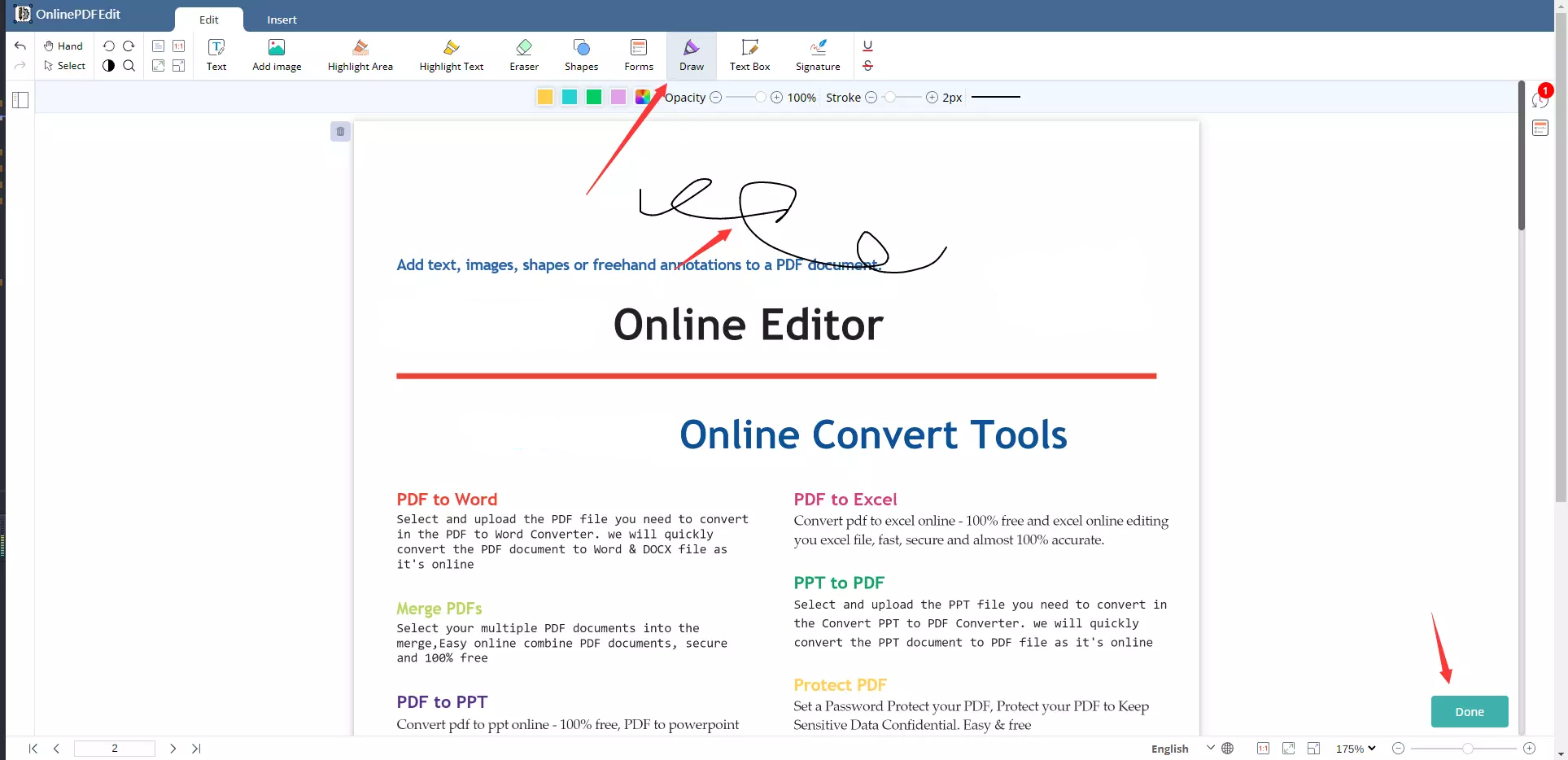This screenshot has width=1568, height=760.
Task: Select the Eraser tool
Action: (524, 55)
